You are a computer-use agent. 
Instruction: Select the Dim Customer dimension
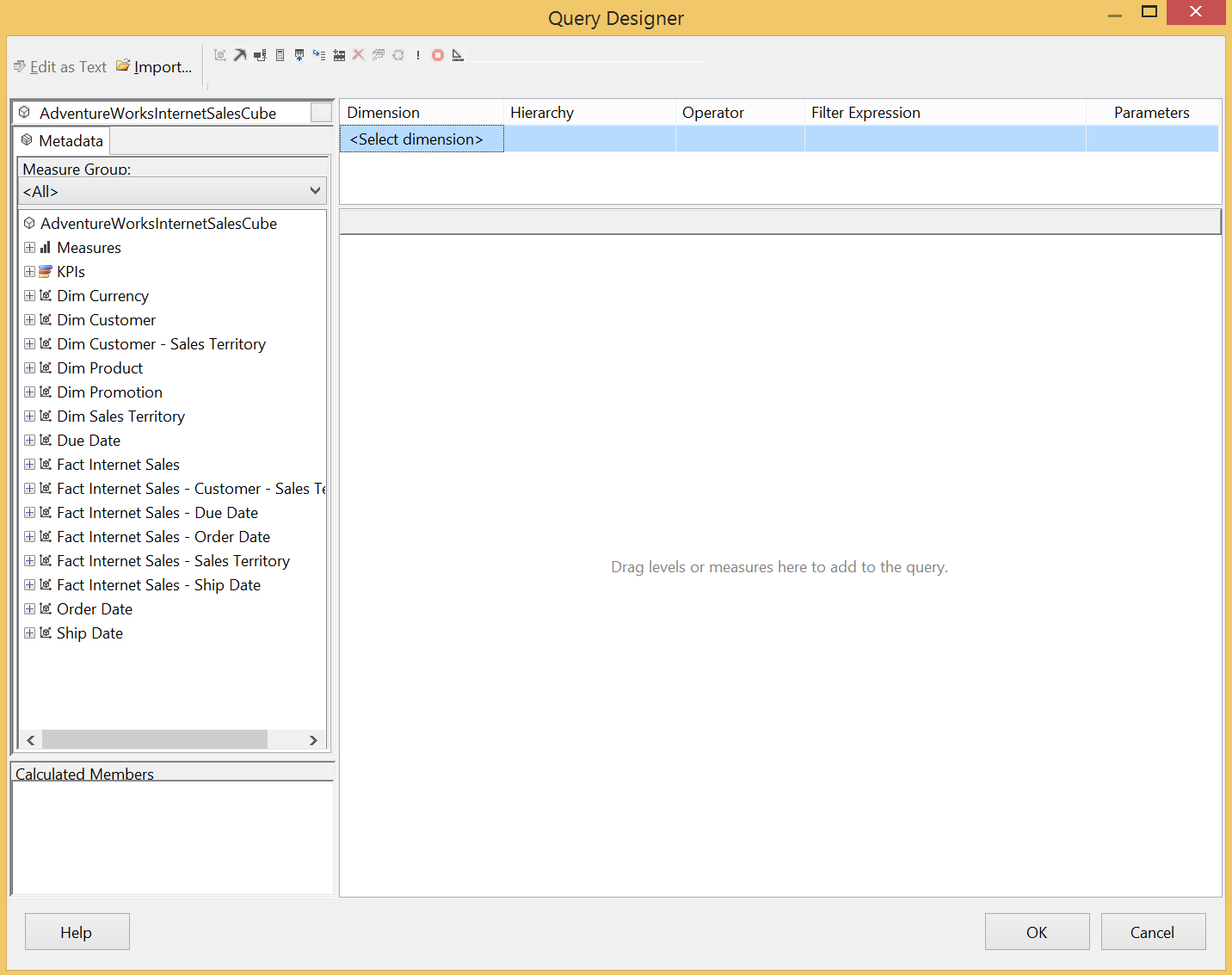pyautogui.click(x=106, y=320)
